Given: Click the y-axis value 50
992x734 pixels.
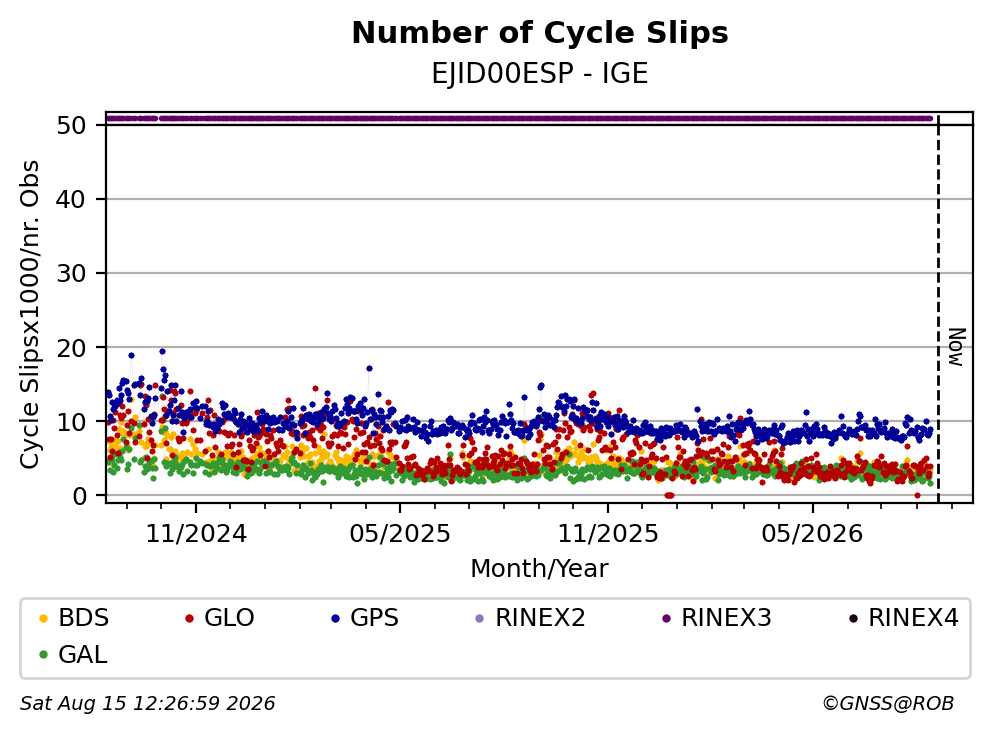Looking at the screenshot, I should pyautogui.click(x=71, y=125).
